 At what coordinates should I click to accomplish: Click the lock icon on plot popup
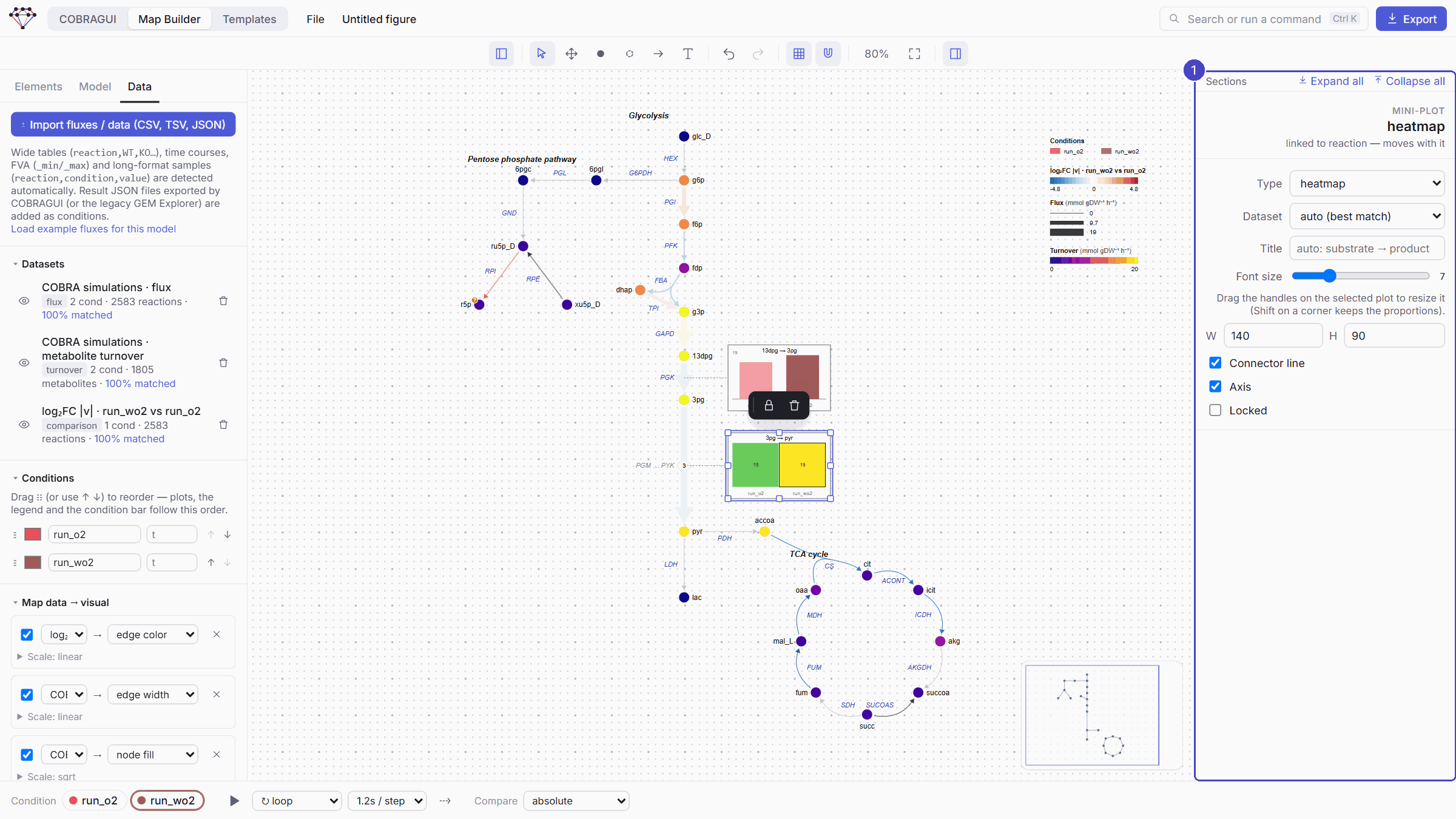pyautogui.click(x=769, y=405)
